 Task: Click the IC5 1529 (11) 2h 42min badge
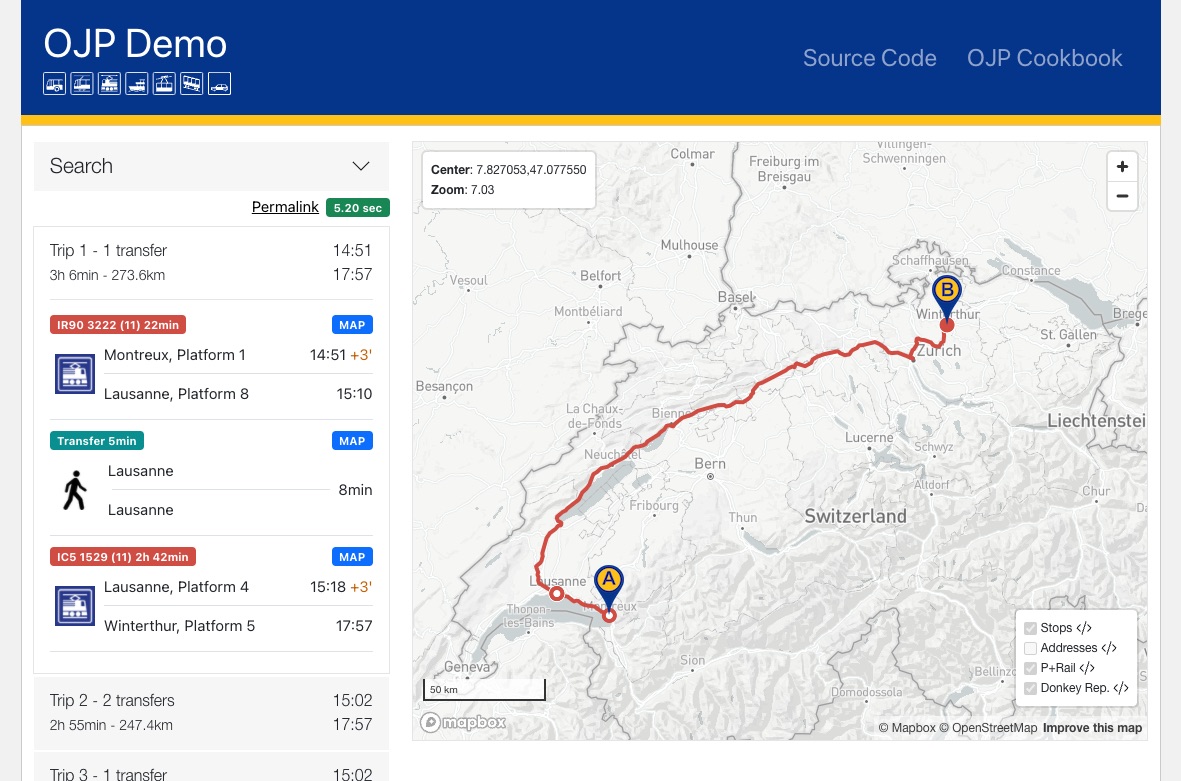click(x=123, y=557)
